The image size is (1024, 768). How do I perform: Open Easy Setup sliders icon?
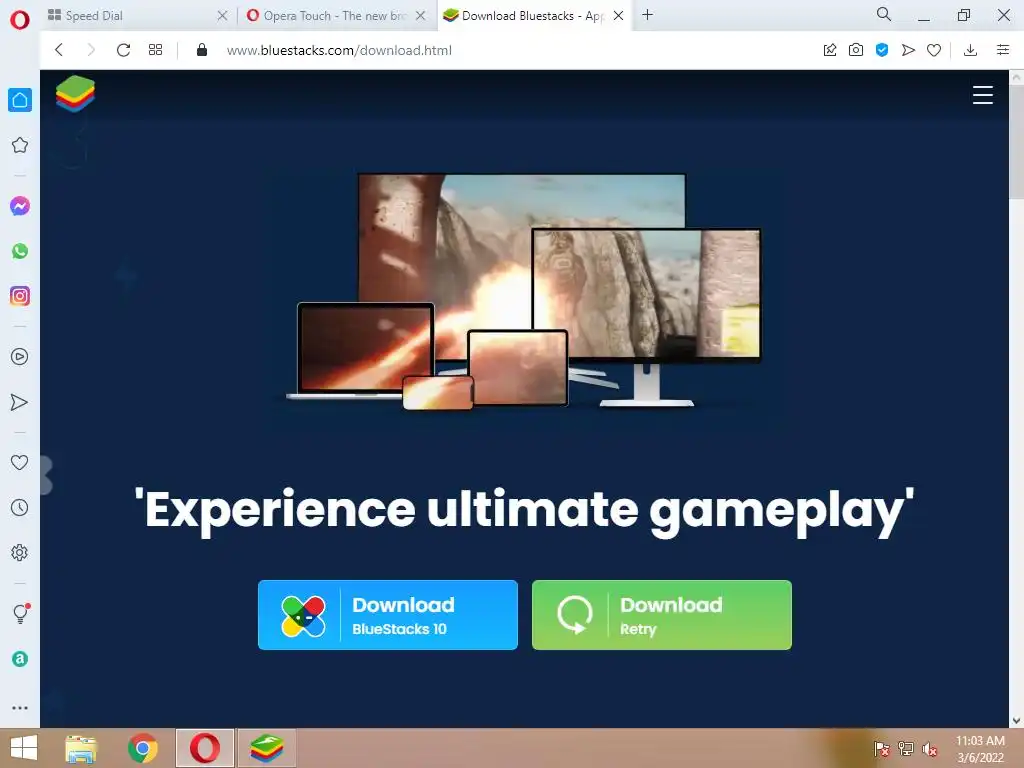1003,50
